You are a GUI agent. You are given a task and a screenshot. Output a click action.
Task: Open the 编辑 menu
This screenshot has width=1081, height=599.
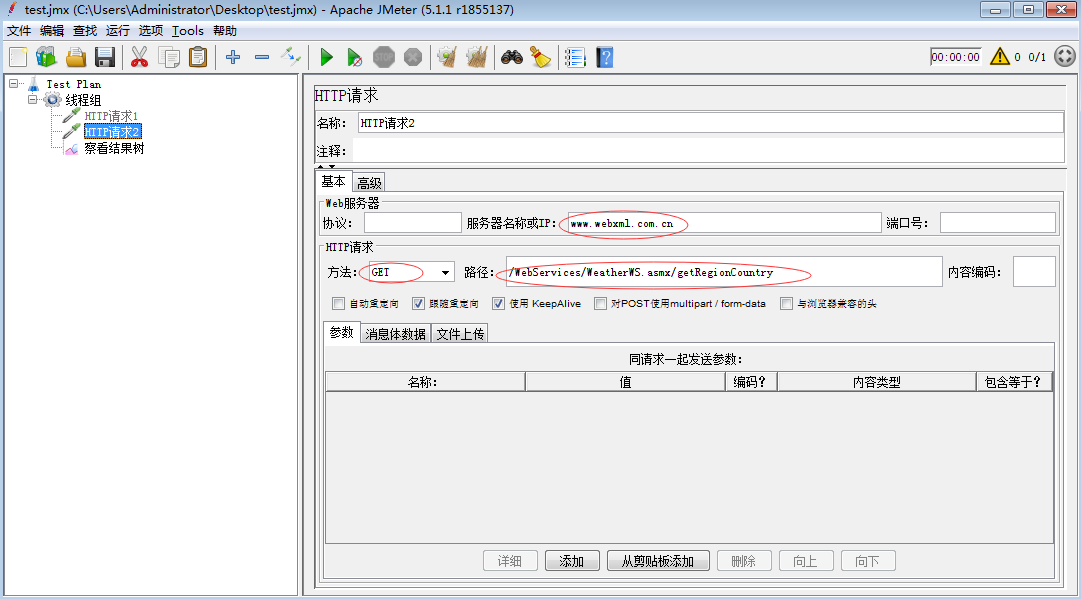pos(52,30)
